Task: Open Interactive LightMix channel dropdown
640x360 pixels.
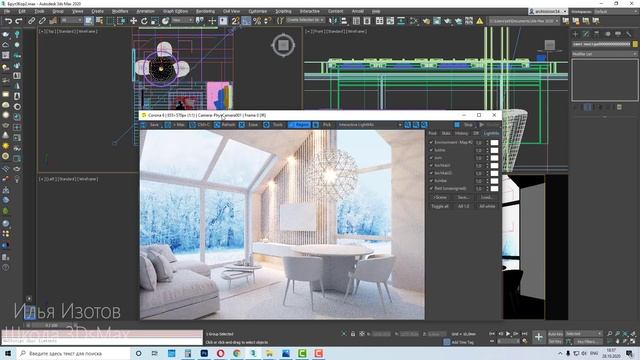Action: pos(369,125)
